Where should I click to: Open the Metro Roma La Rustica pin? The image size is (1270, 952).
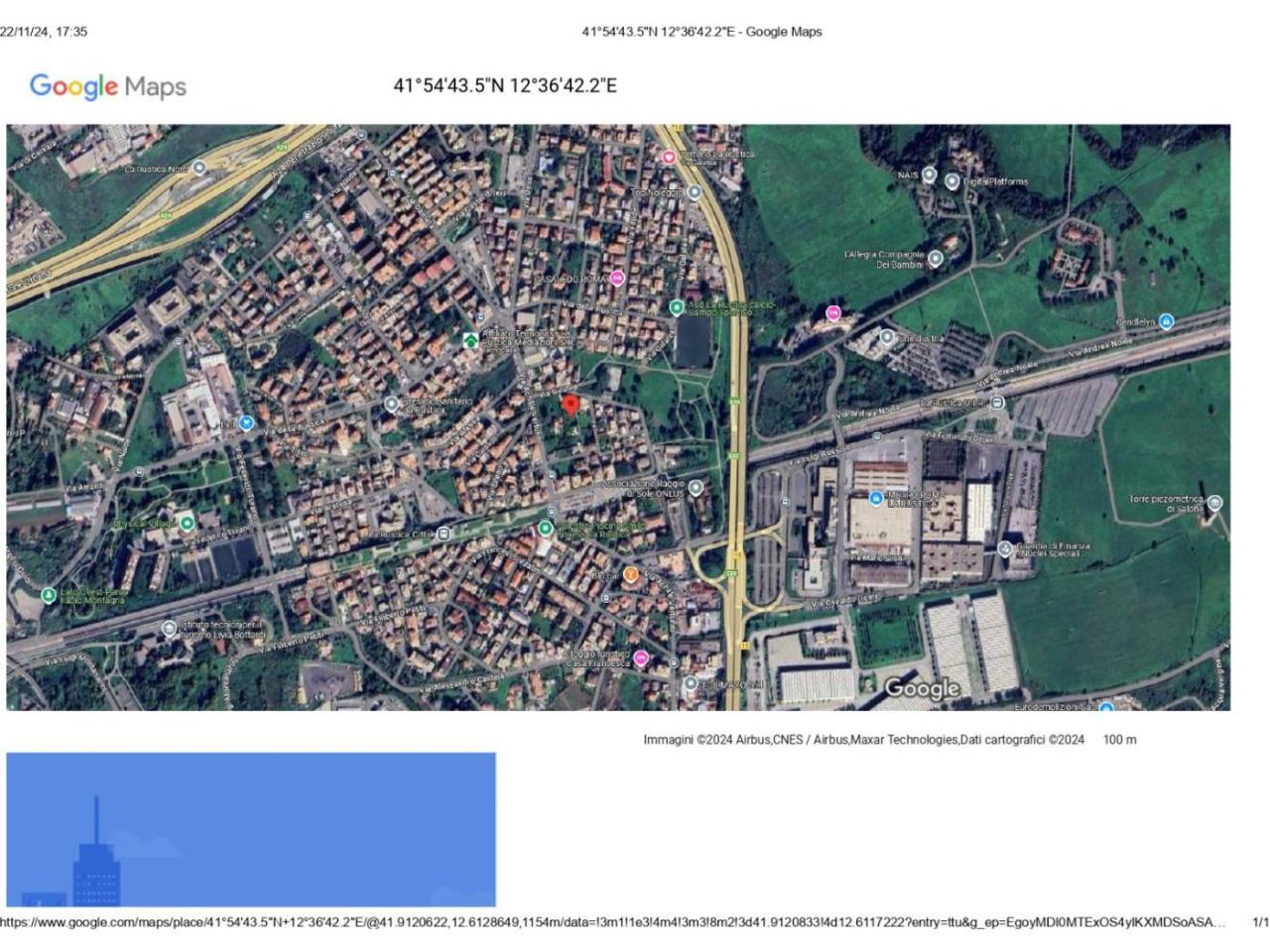(876, 498)
